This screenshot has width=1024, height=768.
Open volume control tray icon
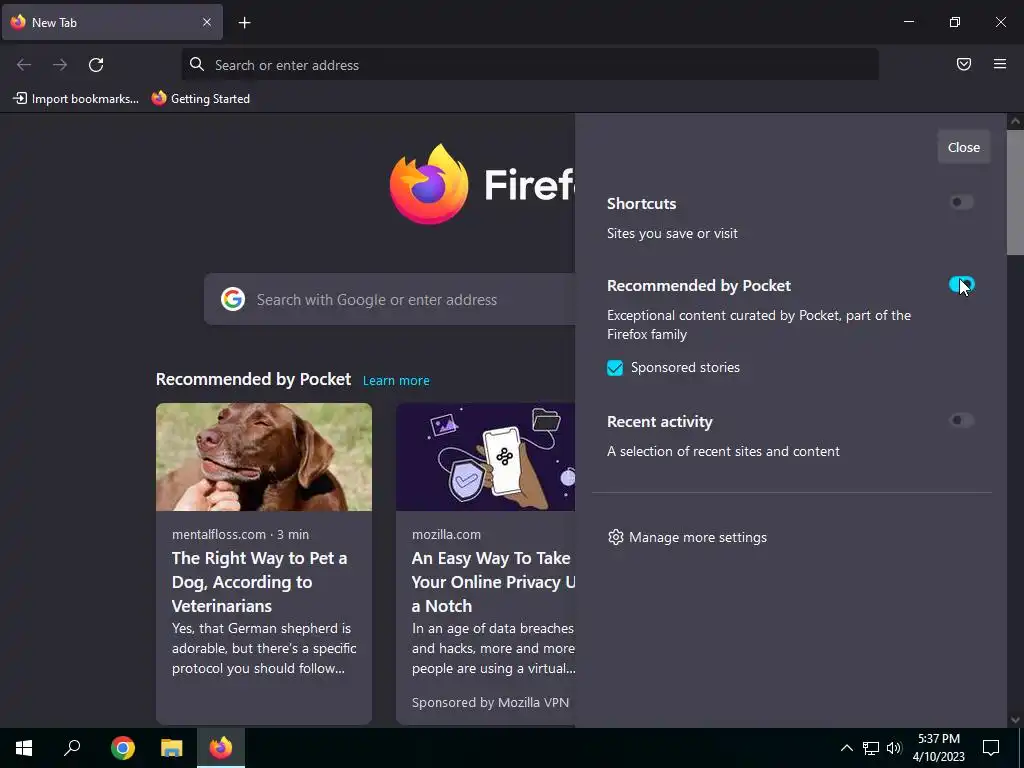pyautogui.click(x=894, y=748)
